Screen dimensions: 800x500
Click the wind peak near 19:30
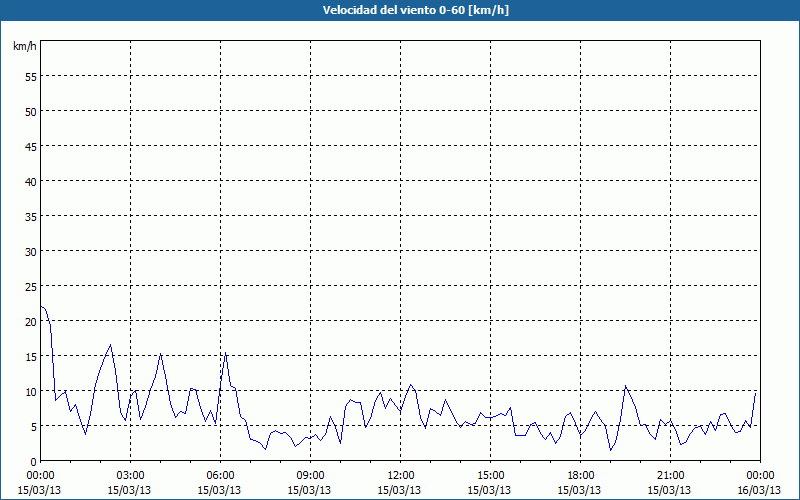pos(626,386)
